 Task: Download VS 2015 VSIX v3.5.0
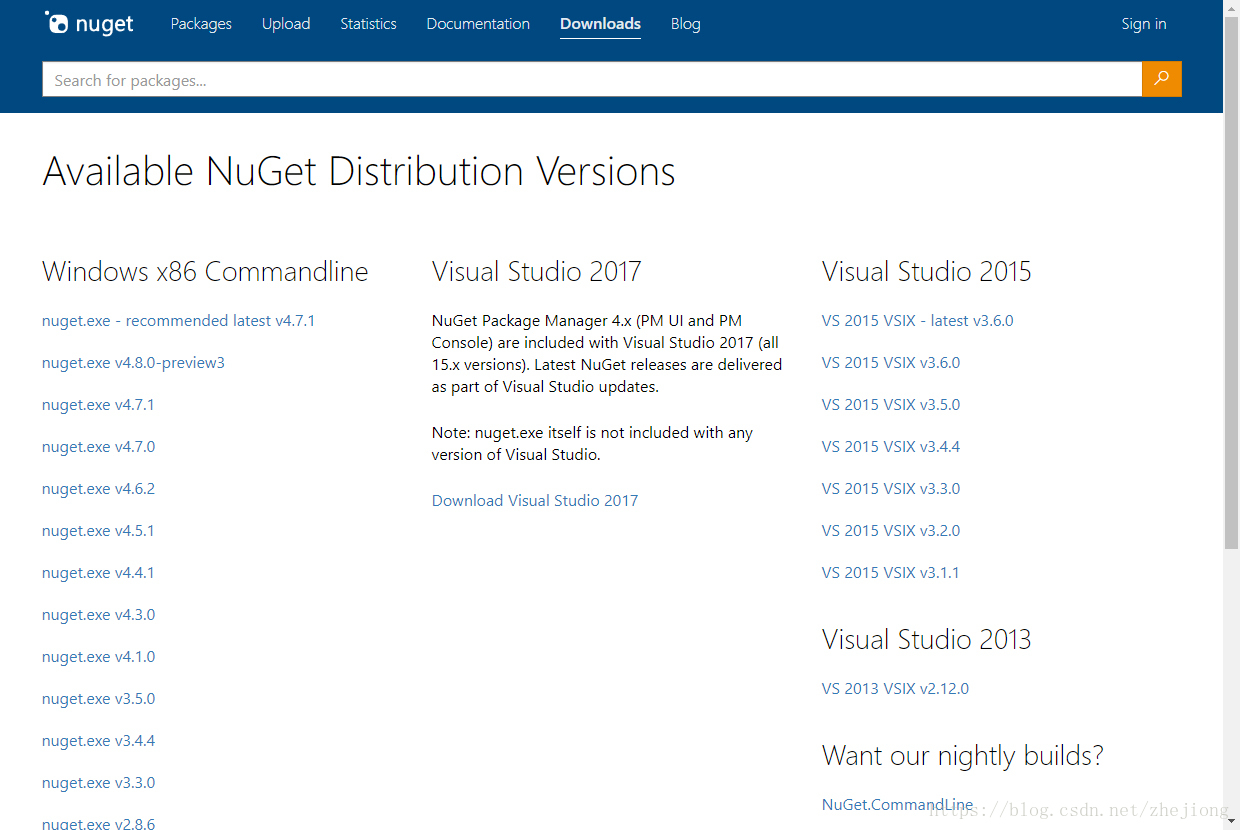pos(891,405)
